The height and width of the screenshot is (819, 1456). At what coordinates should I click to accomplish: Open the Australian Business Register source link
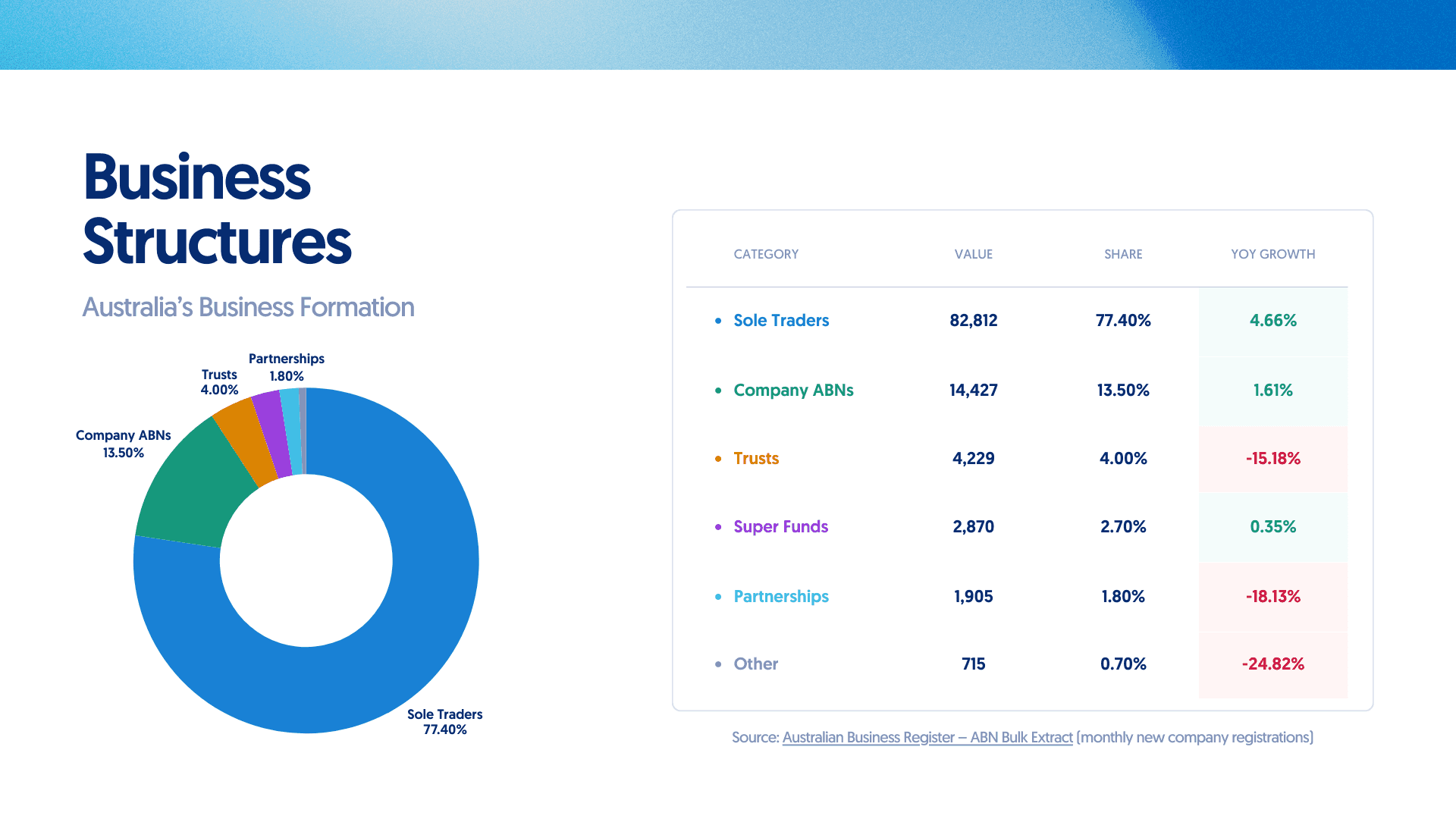[927, 737]
